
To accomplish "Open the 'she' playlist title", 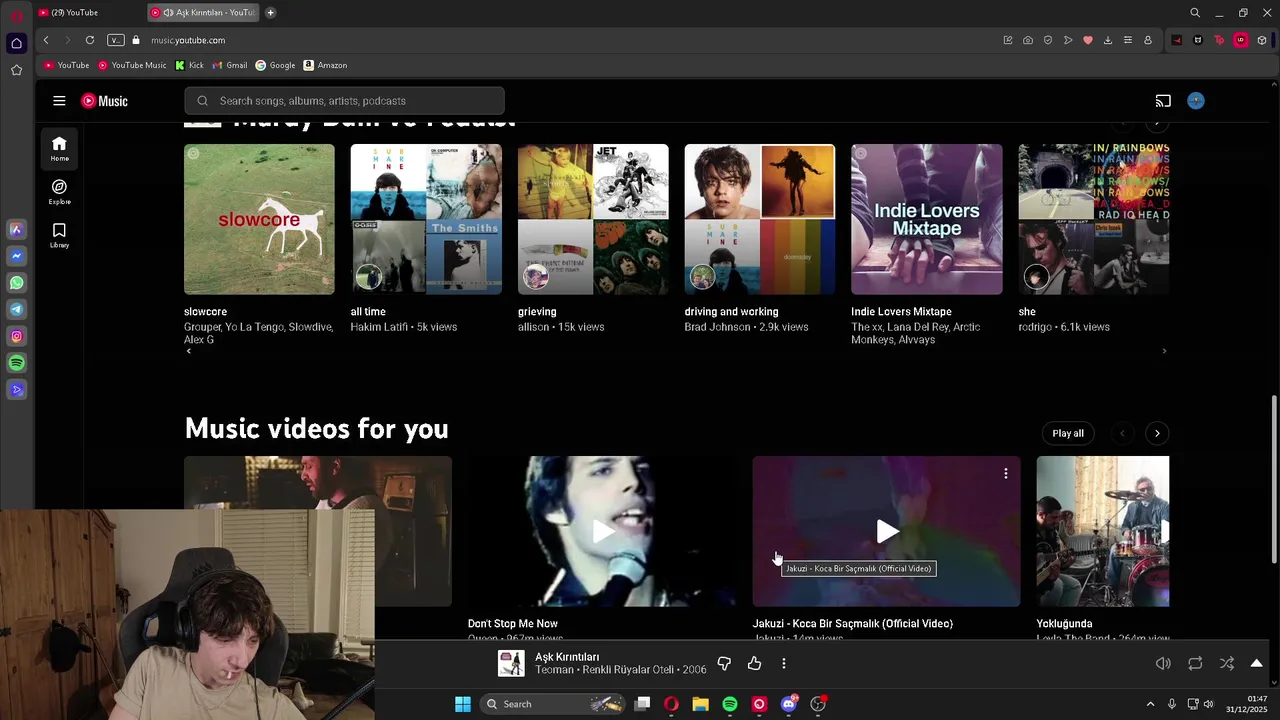I will pos(1027,312).
